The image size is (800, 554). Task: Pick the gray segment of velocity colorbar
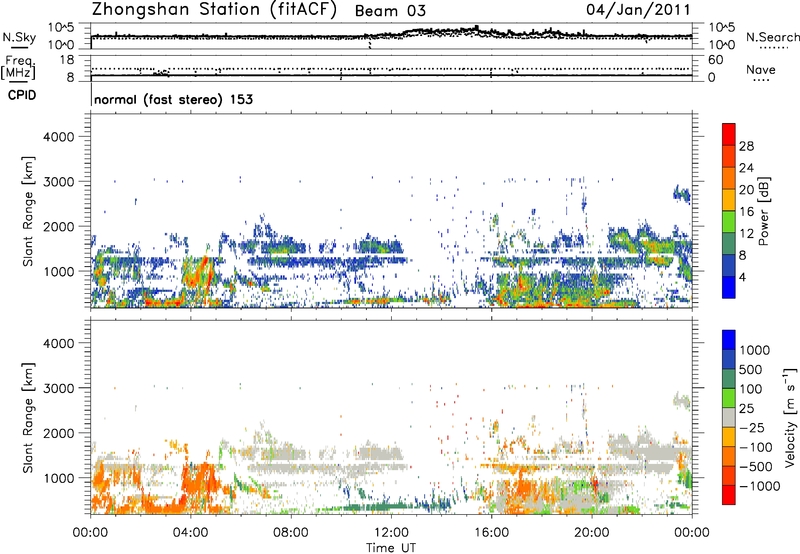729,417
